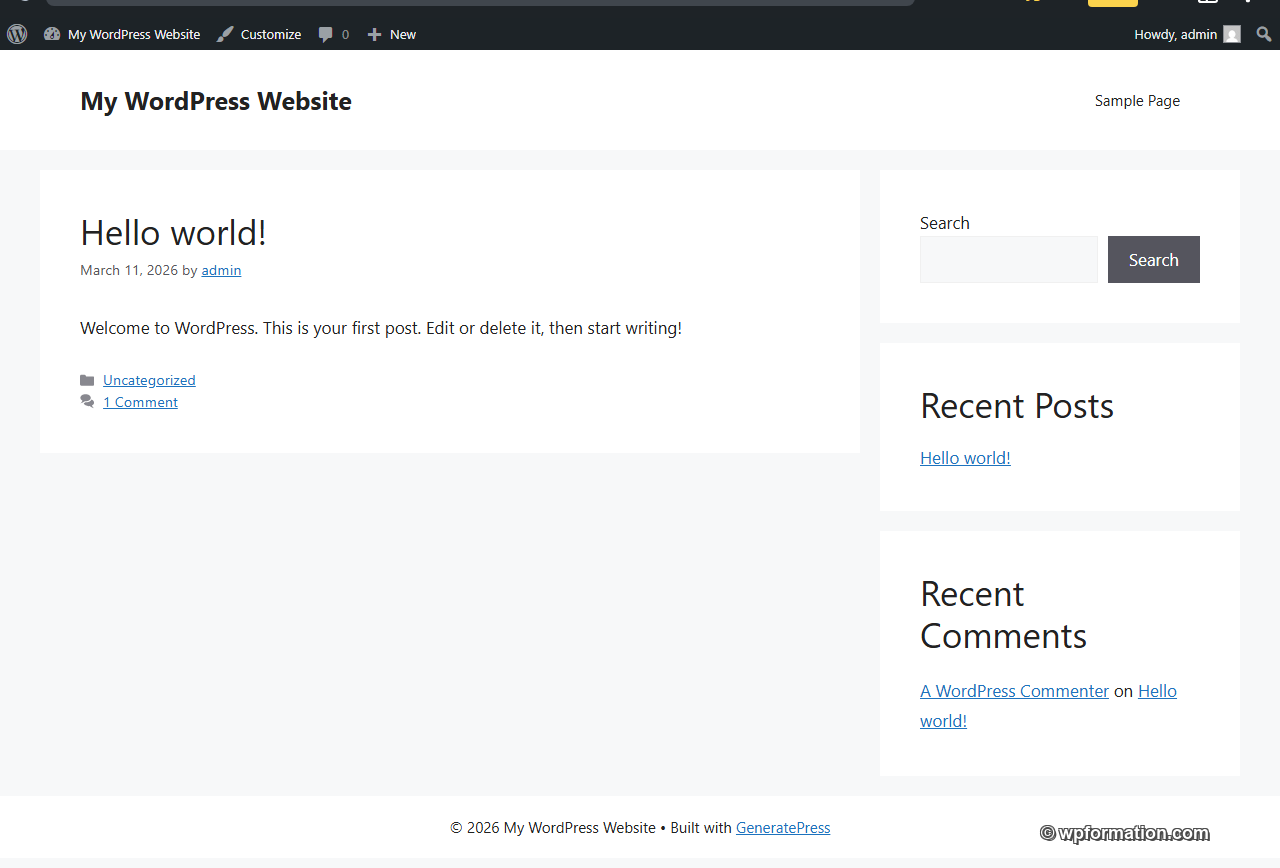Screen dimensions: 1280x868
Task: Click the comment count 0 in admin bar
Action: point(345,34)
